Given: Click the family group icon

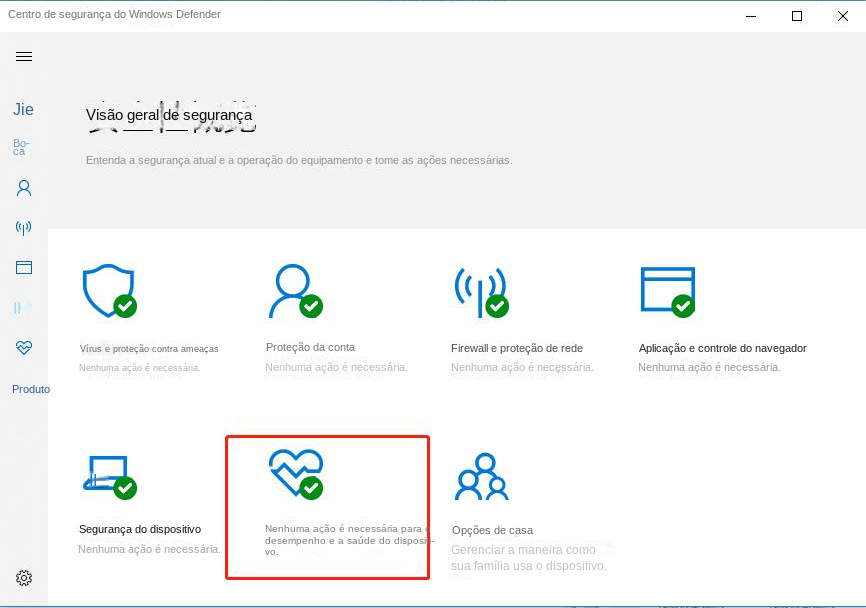Looking at the screenshot, I should point(482,477).
